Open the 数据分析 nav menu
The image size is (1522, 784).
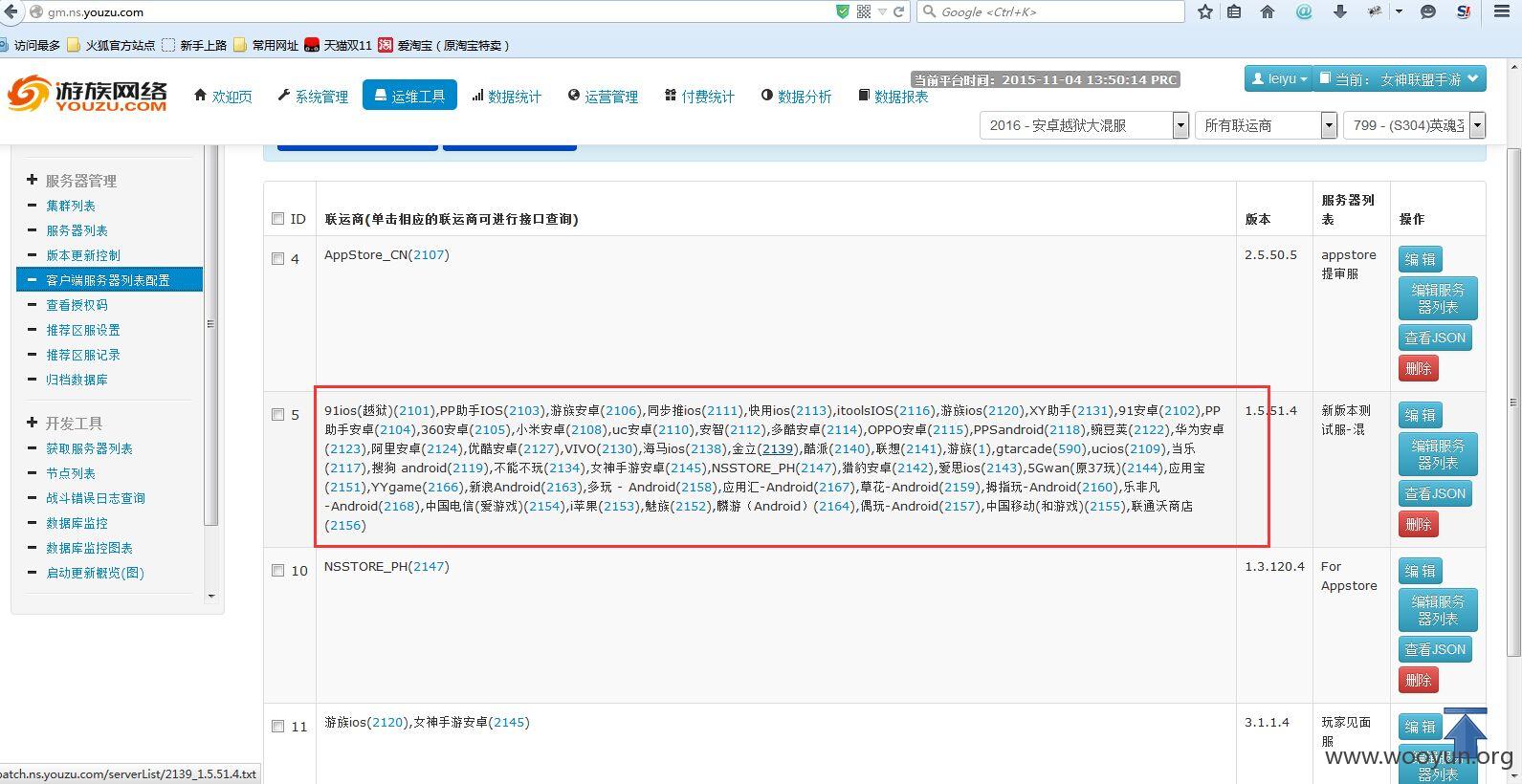coord(796,96)
